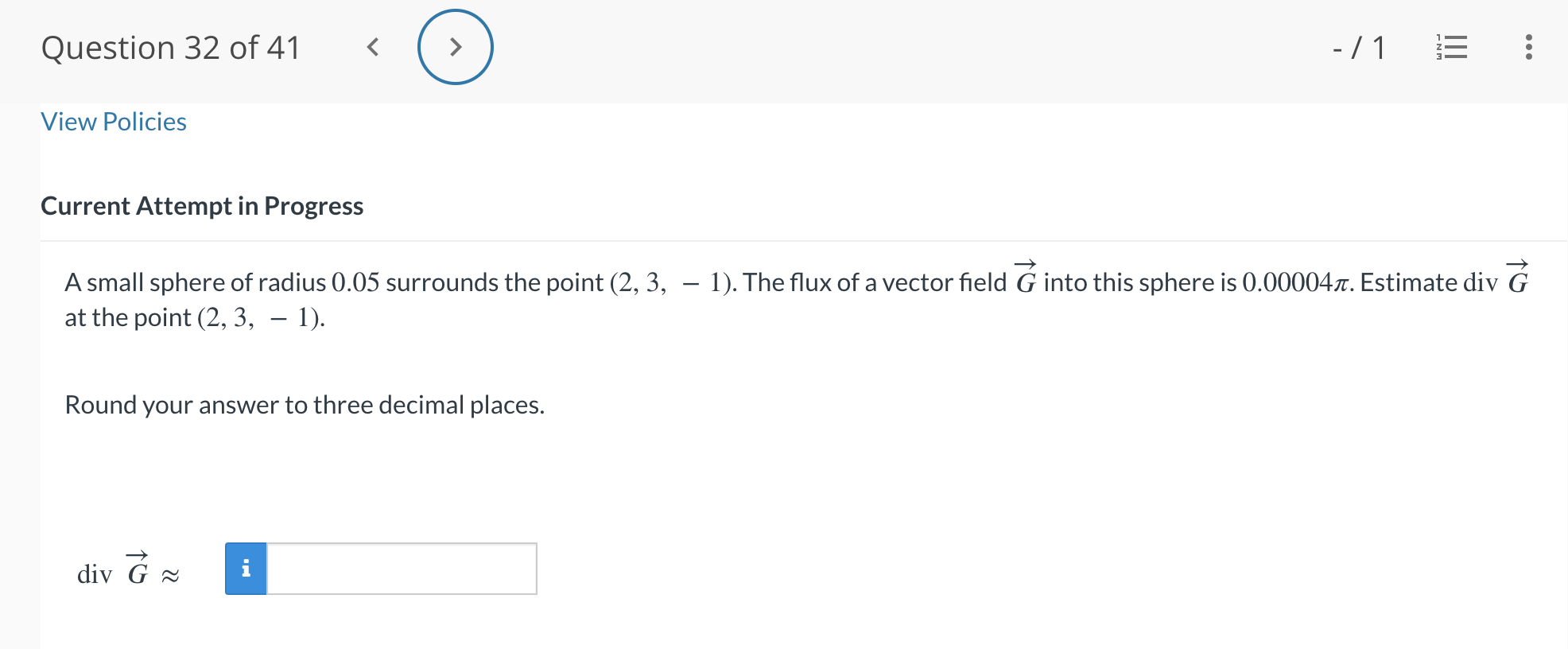Open the View Policies link

tap(113, 121)
